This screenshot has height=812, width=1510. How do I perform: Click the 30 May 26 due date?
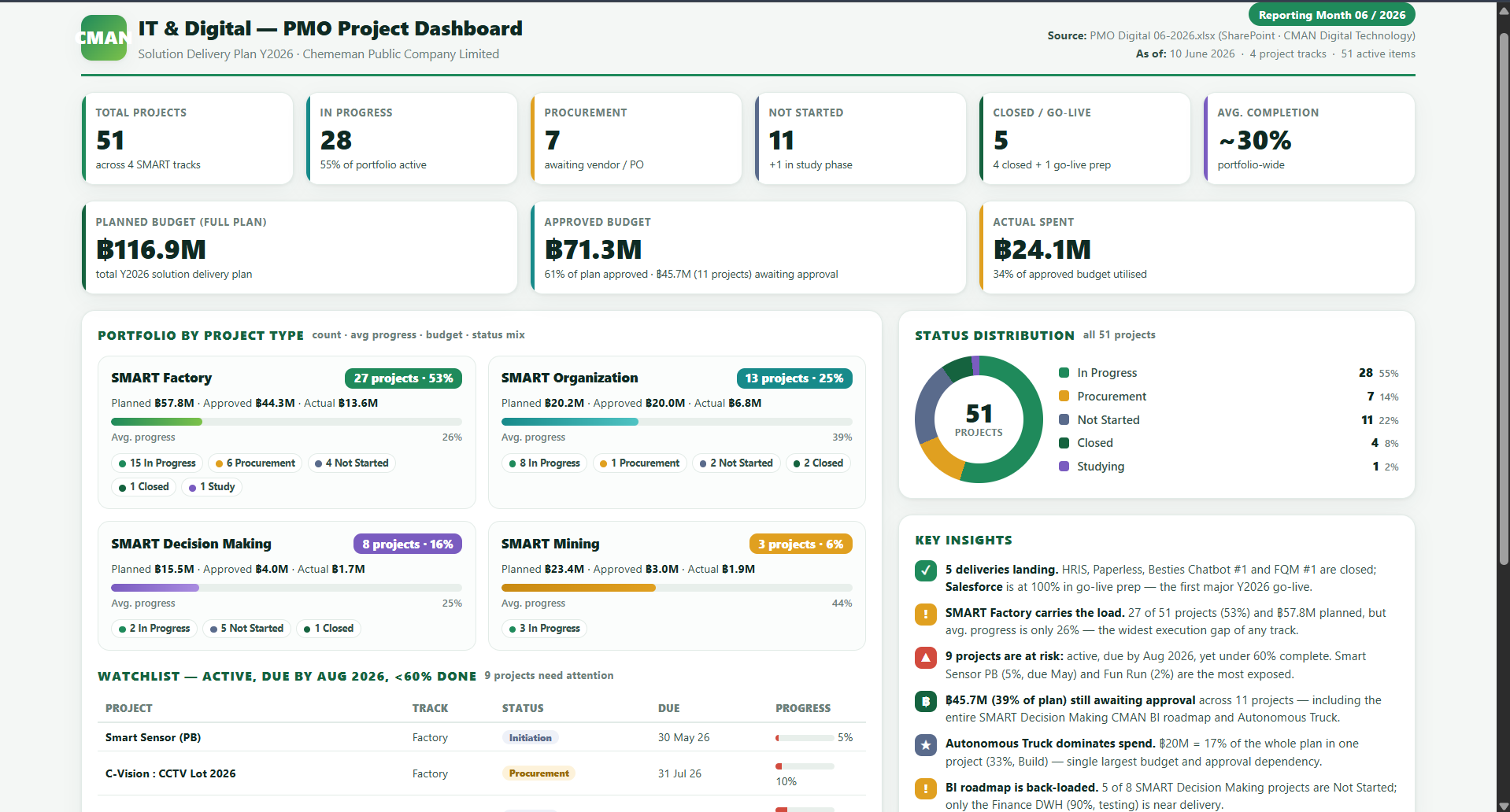pos(684,738)
